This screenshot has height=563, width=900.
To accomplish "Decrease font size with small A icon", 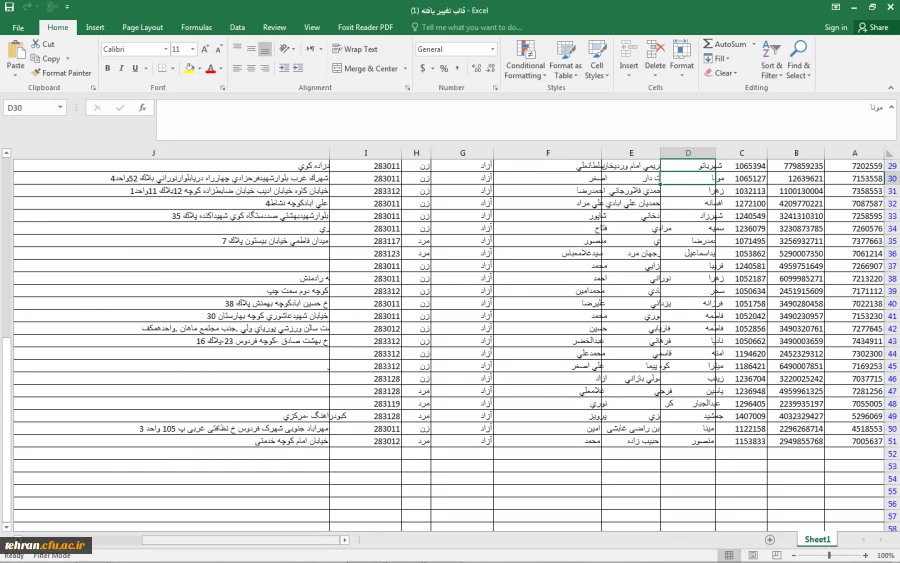I will coord(219,49).
